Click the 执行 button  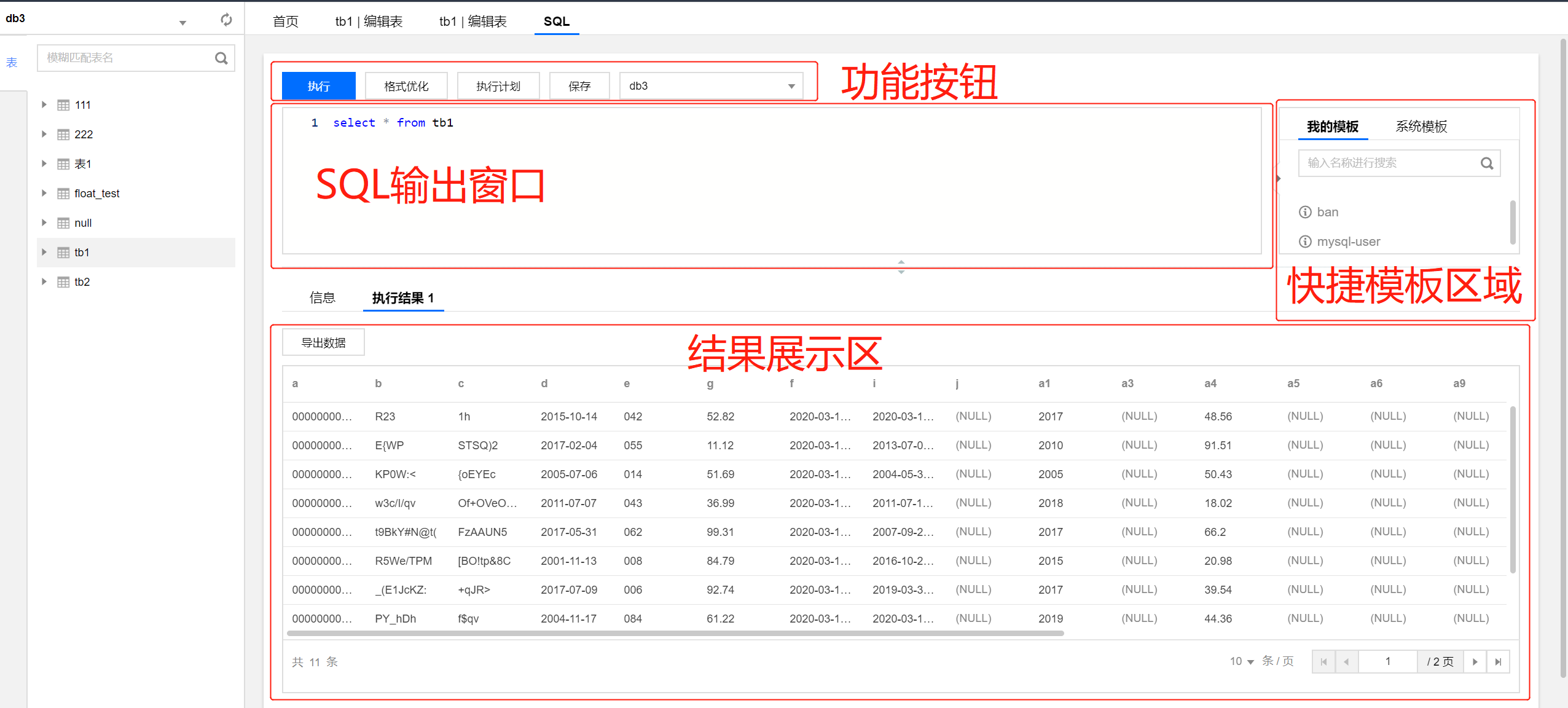[x=318, y=86]
